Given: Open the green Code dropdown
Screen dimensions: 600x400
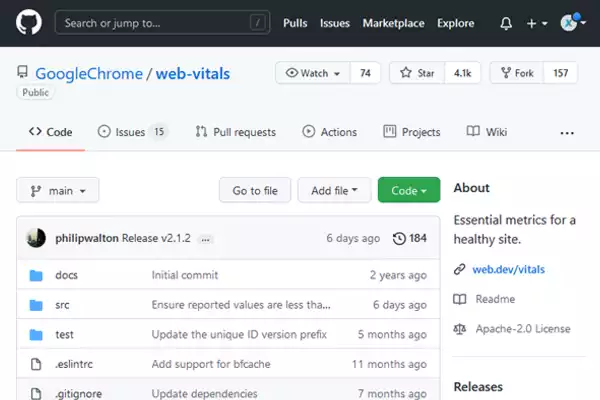Looking at the screenshot, I should (x=409, y=190).
